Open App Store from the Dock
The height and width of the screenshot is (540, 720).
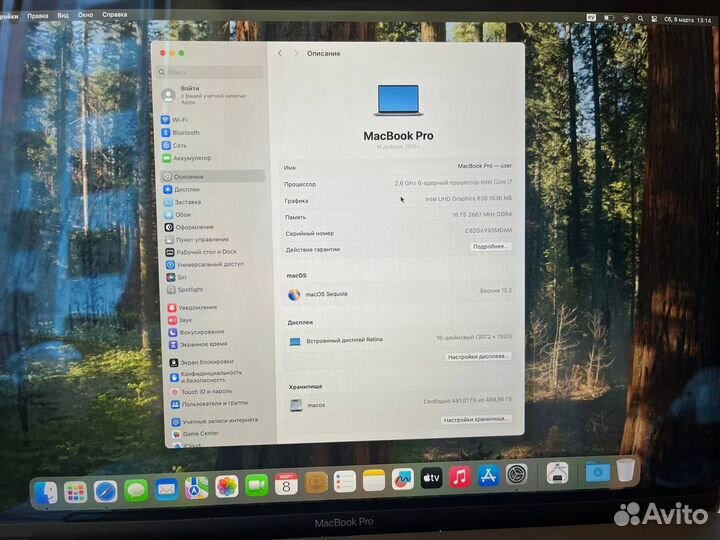tap(488, 476)
